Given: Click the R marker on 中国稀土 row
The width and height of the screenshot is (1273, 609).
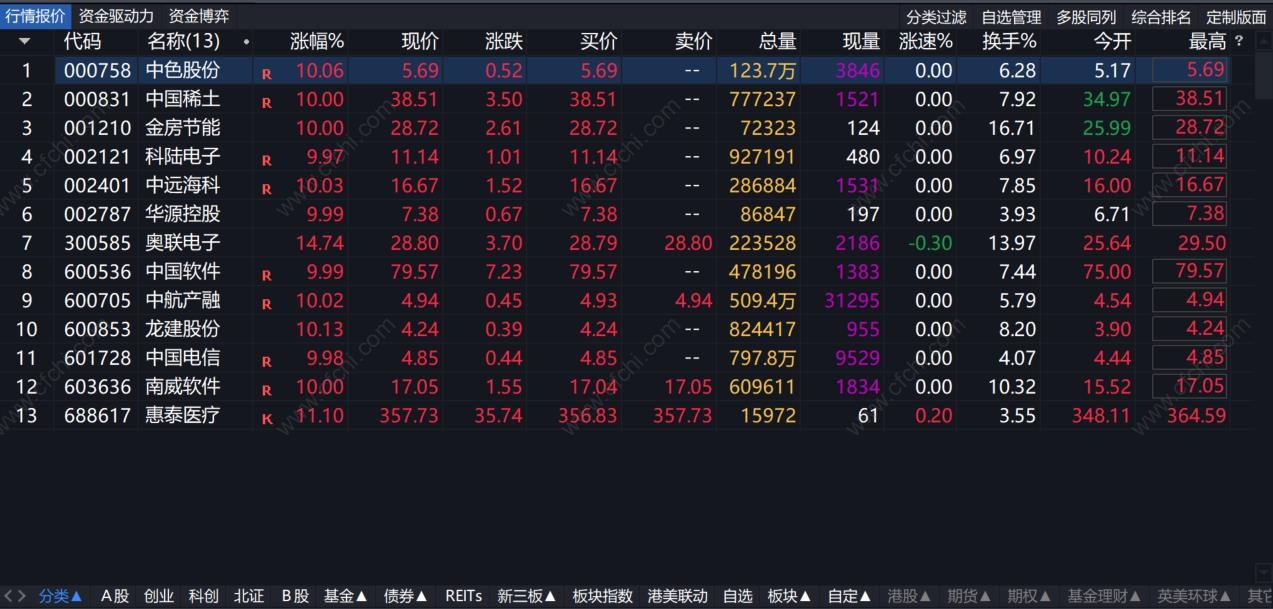Looking at the screenshot, I should coord(267,102).
